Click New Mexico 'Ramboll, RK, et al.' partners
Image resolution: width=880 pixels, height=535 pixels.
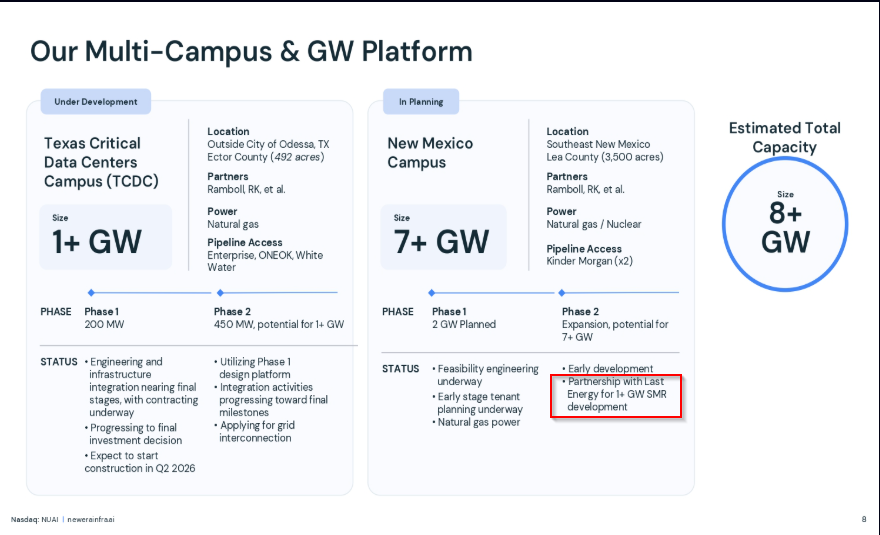click(585, 189)
